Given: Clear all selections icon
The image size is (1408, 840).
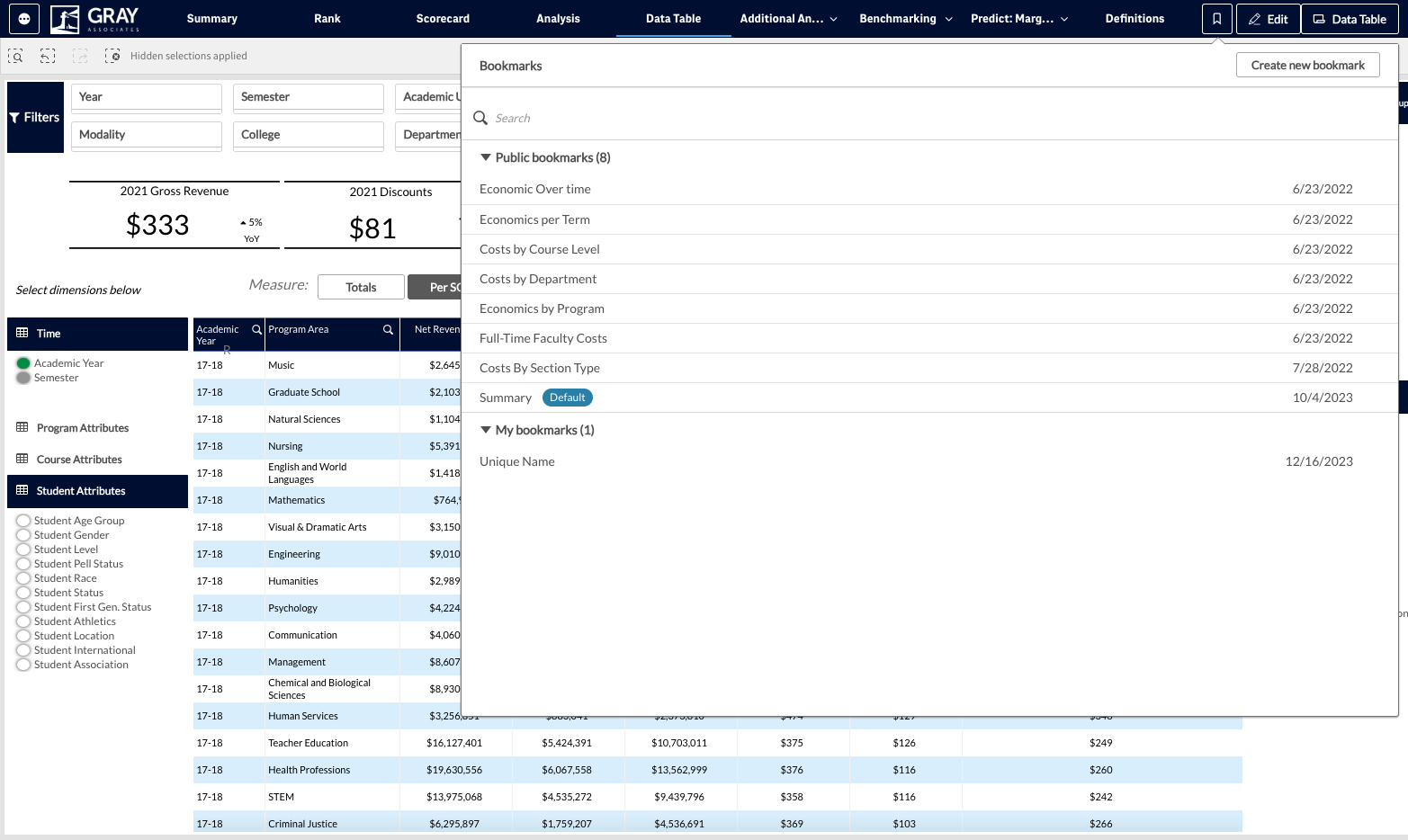Looking at the screenshot, I should (x=112, y=56).
